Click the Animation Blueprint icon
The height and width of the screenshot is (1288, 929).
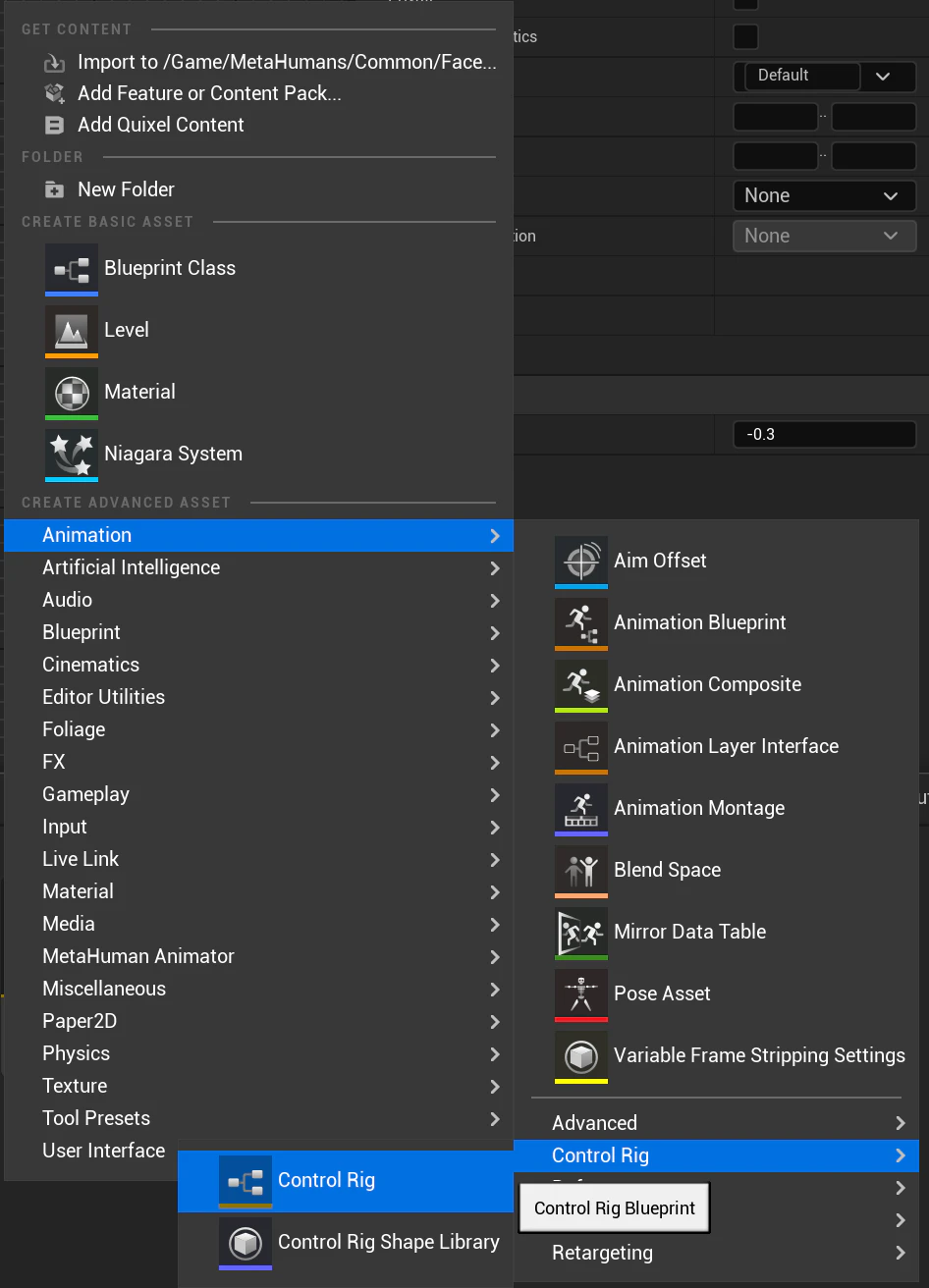tap(581, 623)
